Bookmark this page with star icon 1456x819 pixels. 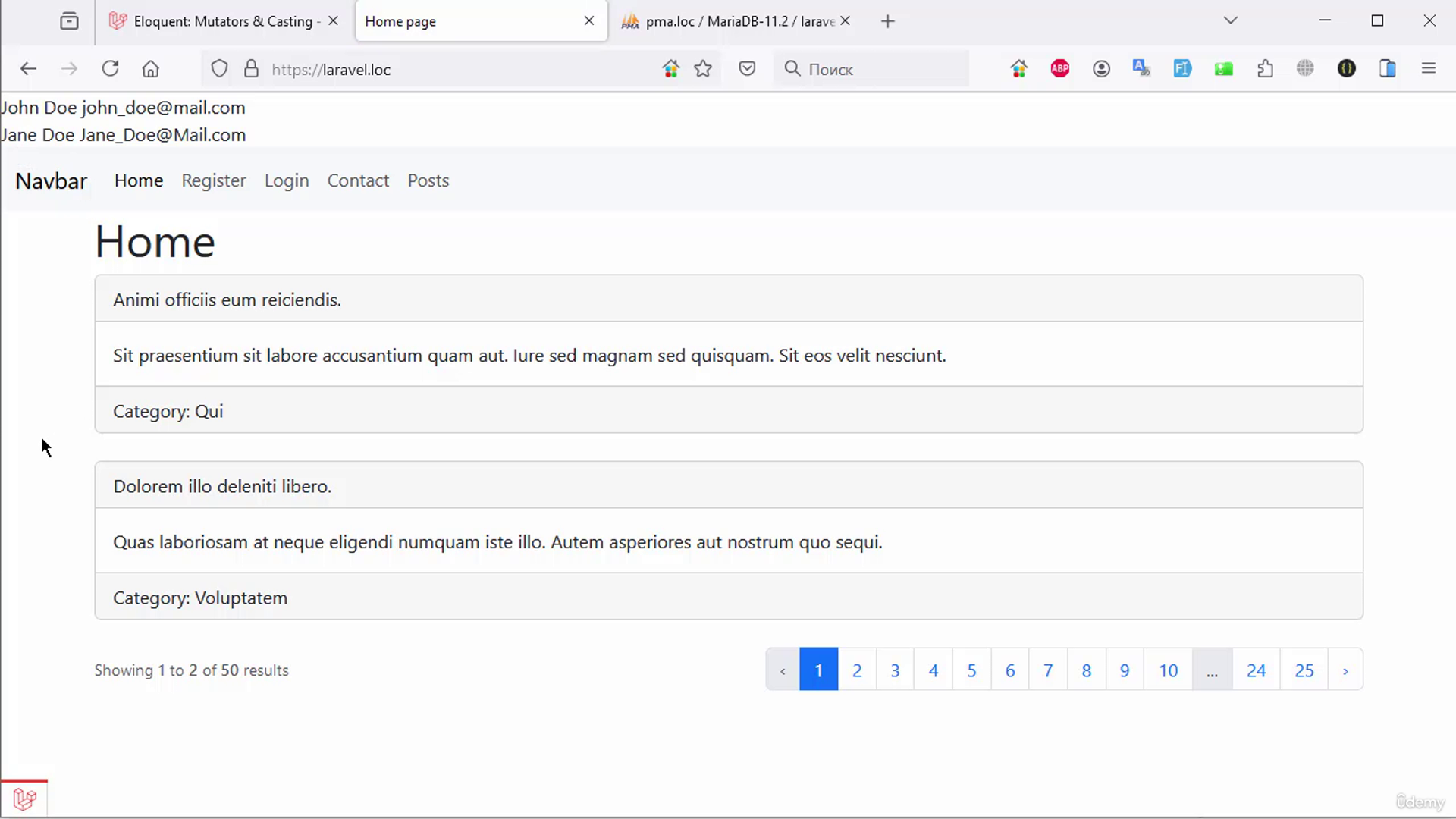point(703,69)
